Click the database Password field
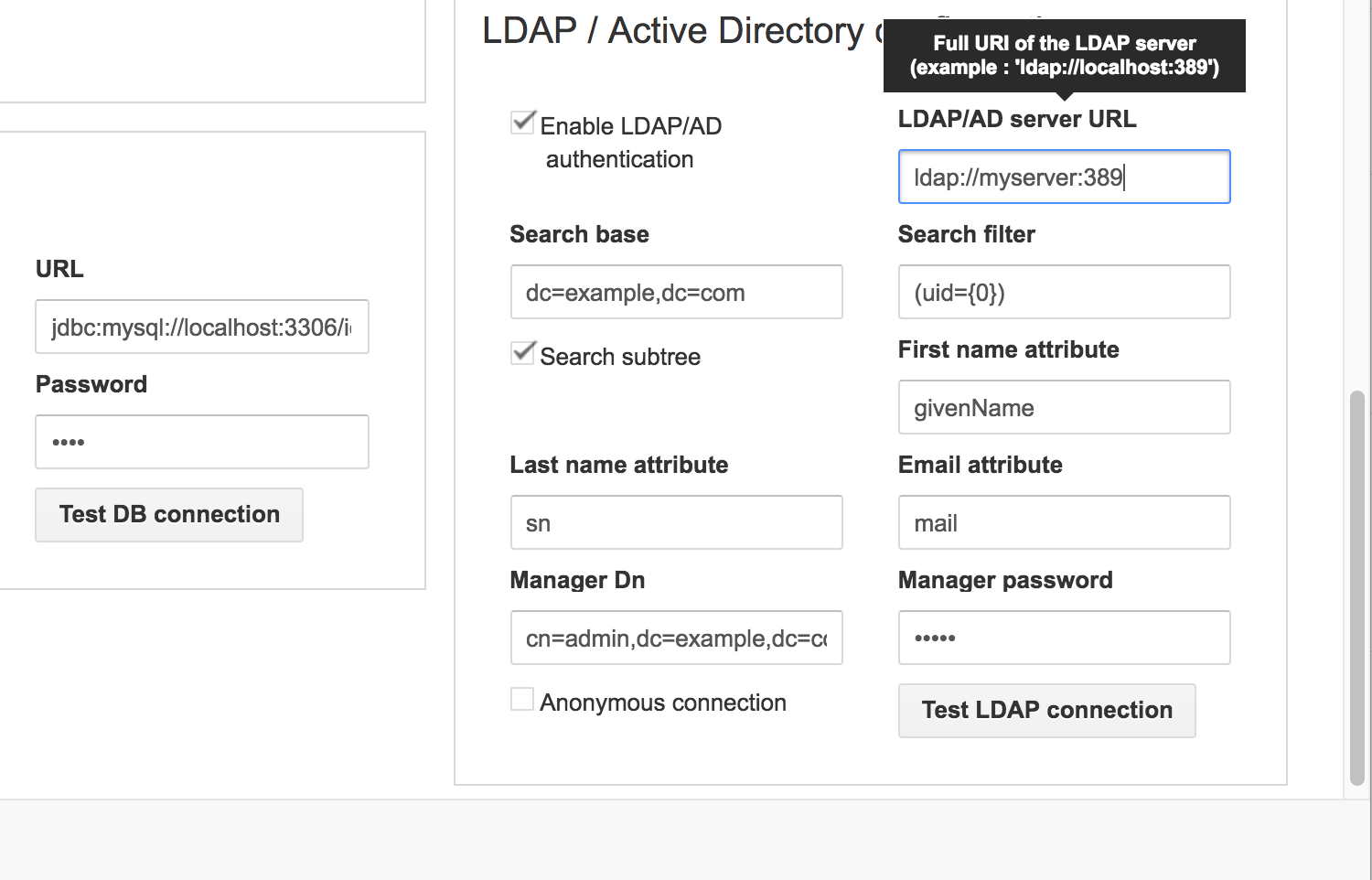The image size is (1372, 880). coord(201,442)
